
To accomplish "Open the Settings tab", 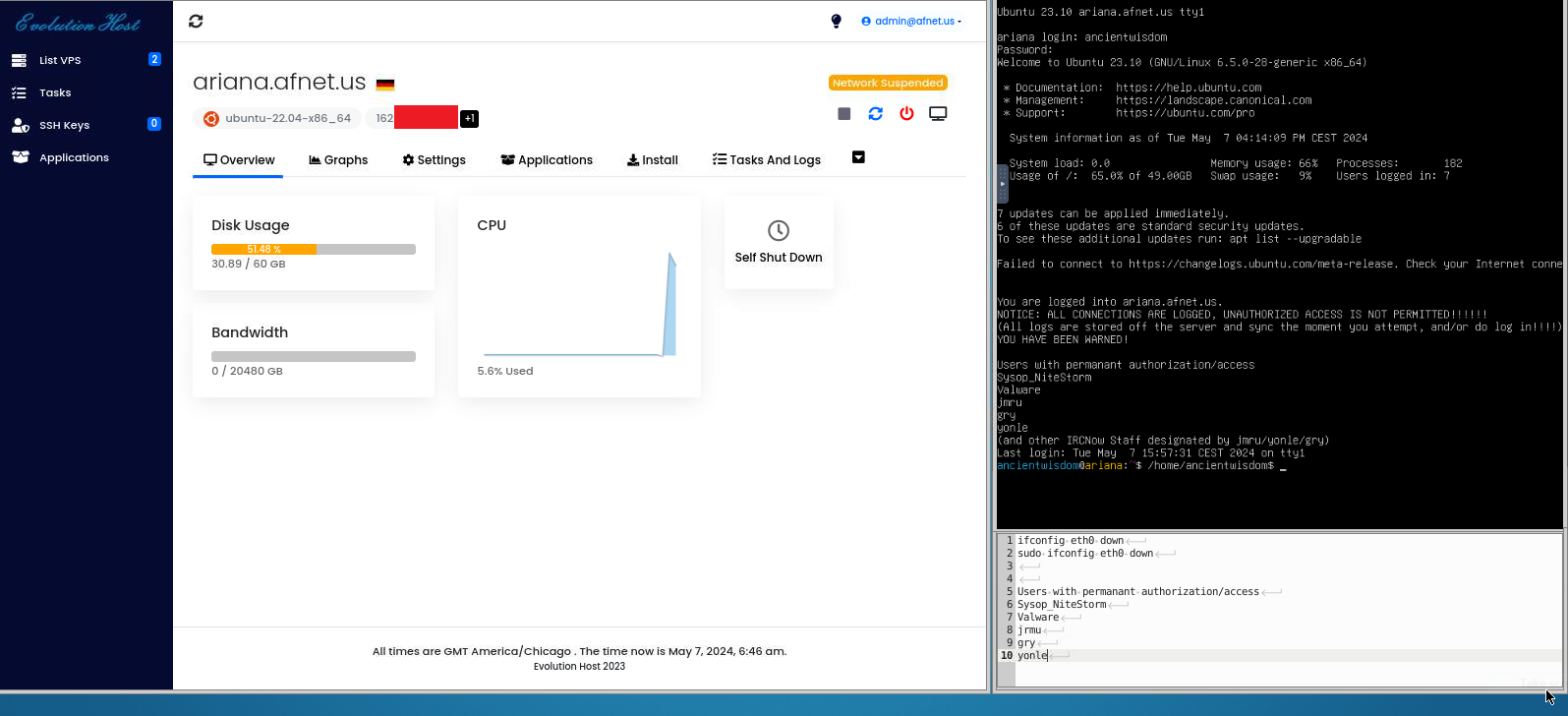I will (434, 160).
